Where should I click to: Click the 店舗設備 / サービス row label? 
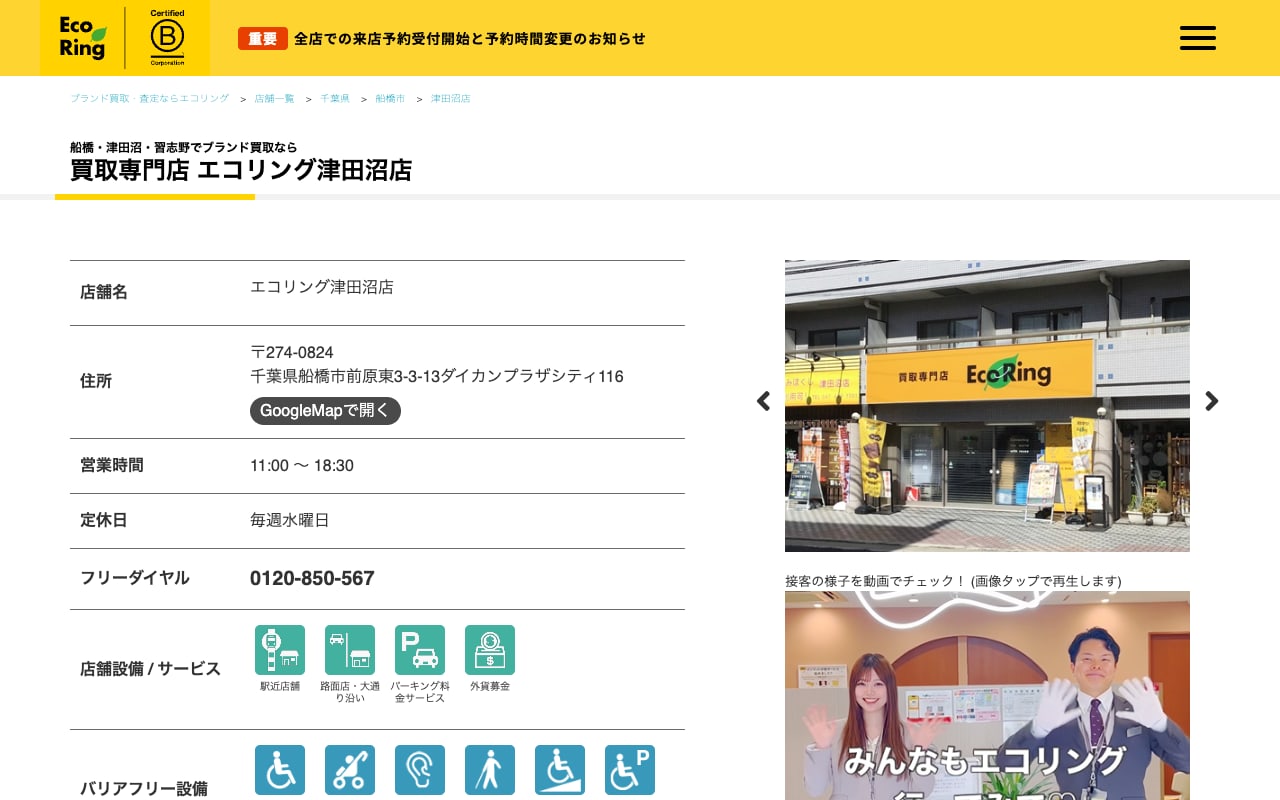150,669
